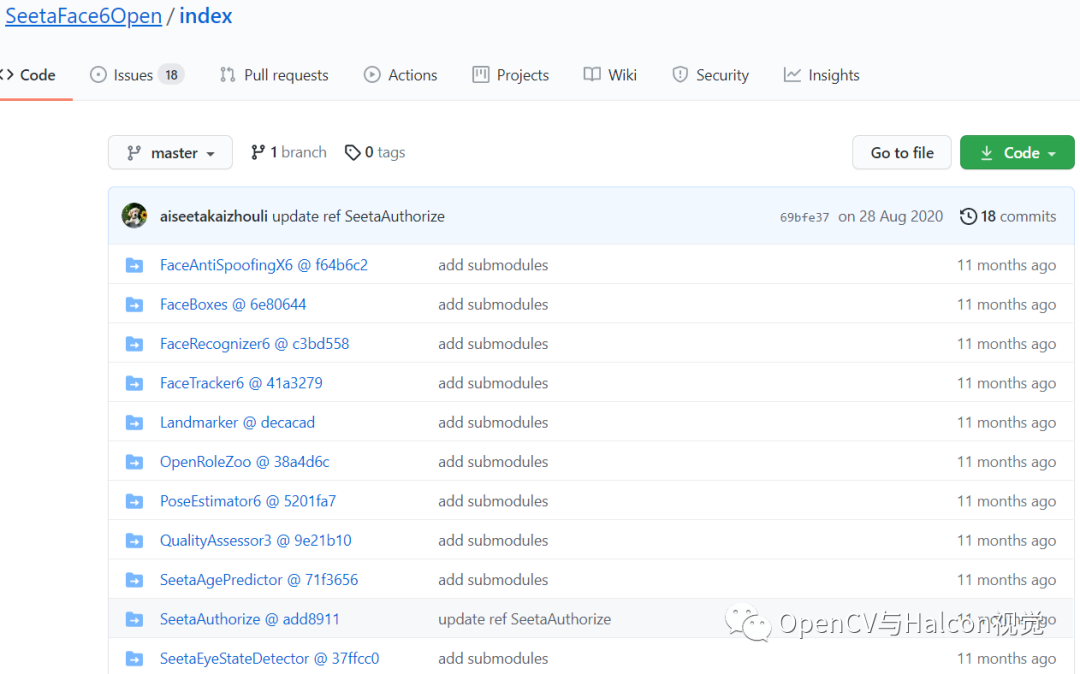The image size is (1080, 674).
Task: Click the SeetaAuthorize submodule folder icon
Action: 134,619
